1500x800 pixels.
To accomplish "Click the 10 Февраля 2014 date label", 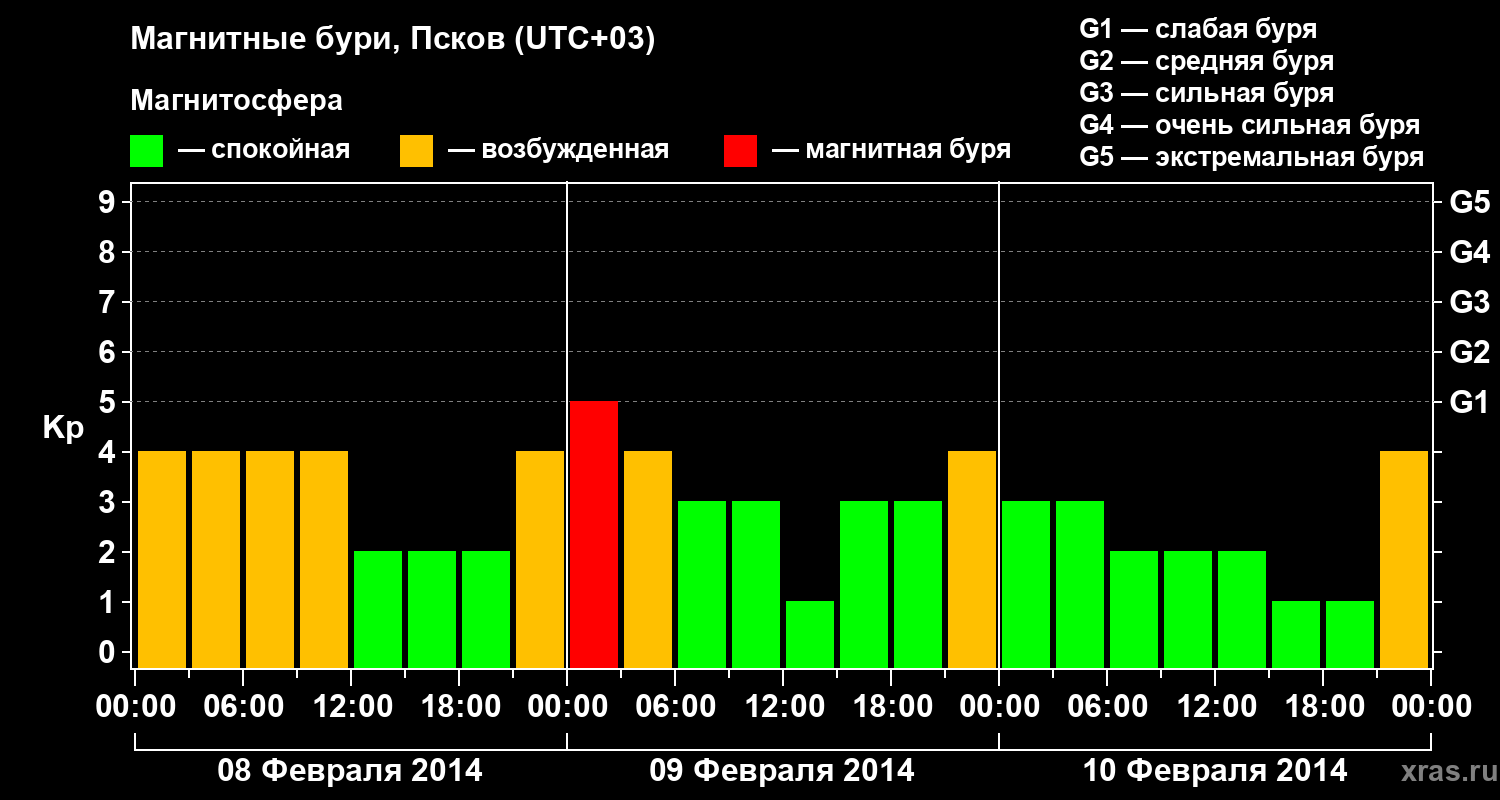I will pos(1215,771).
